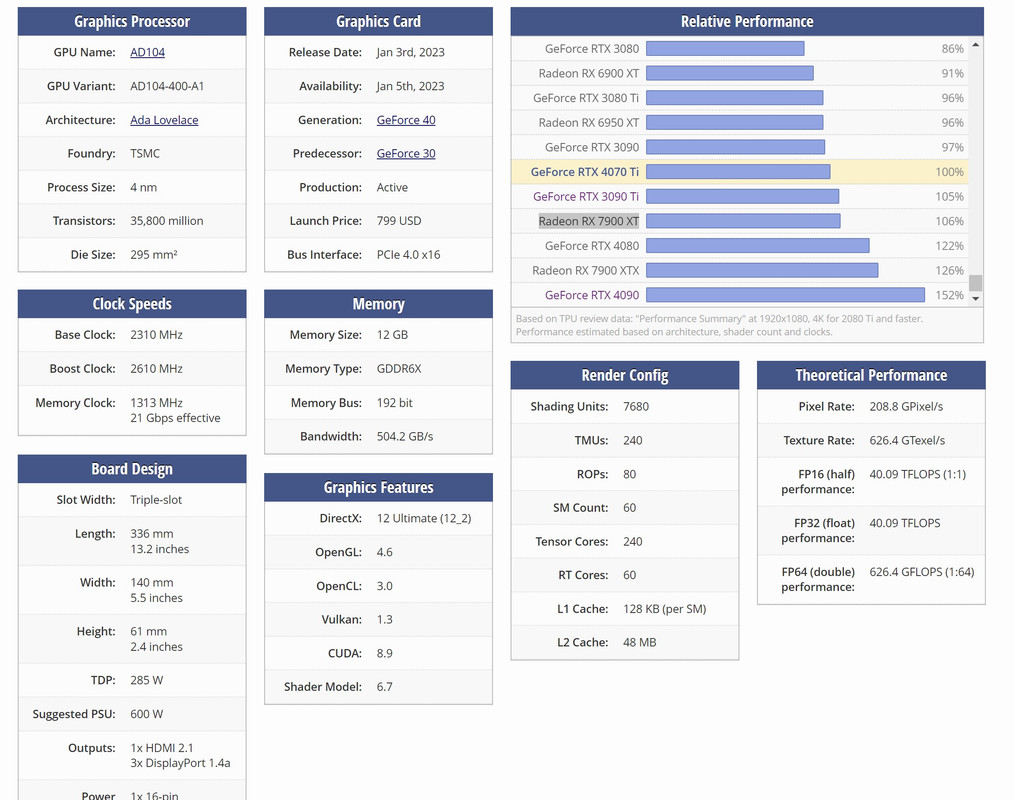Click the 600 W suggested PSU value
This screenshot has height=800, width=1015.
pyautogui.click(x=146, y=714)
